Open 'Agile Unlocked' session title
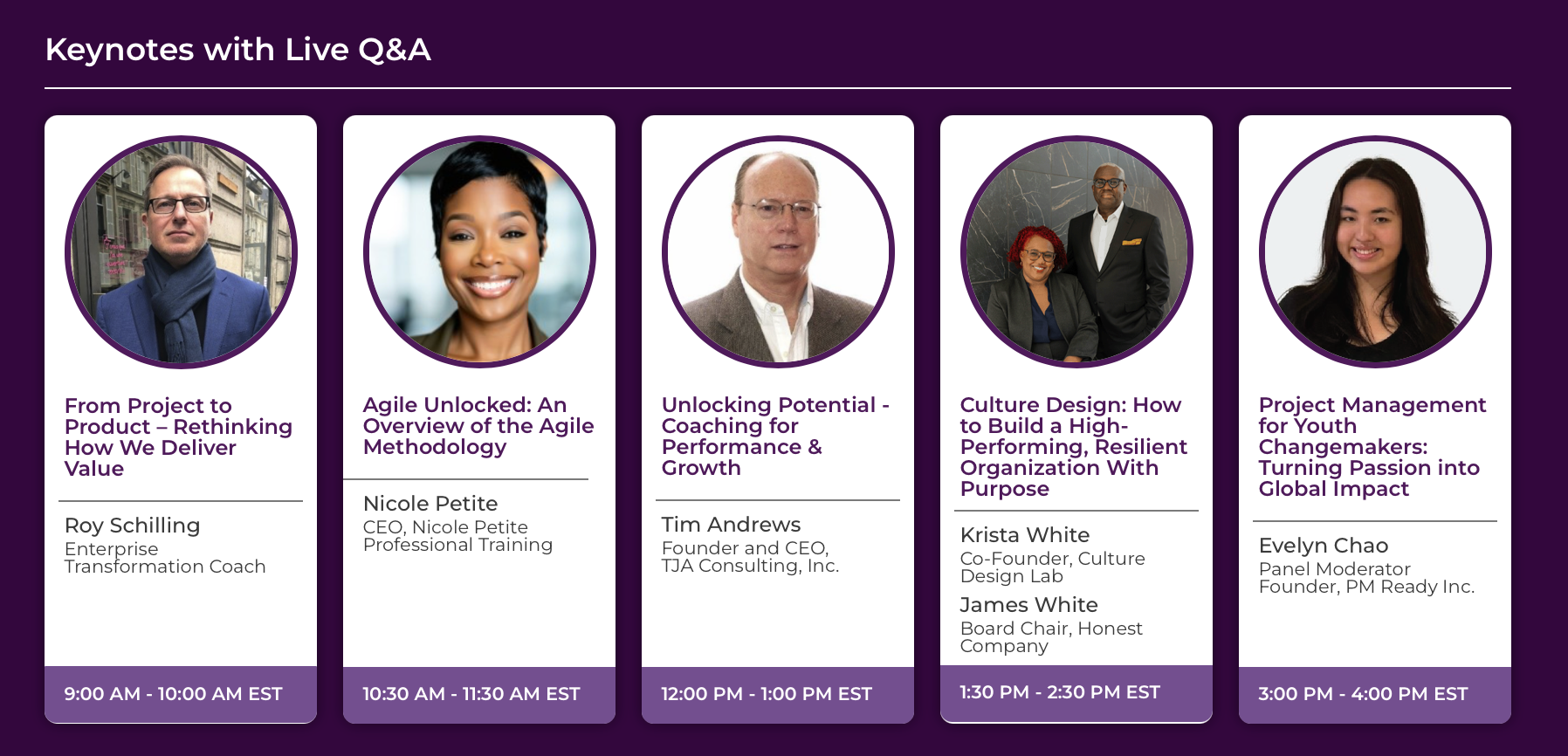The height and width of the screenshot is (756, 1568). (x=478, y=425)
